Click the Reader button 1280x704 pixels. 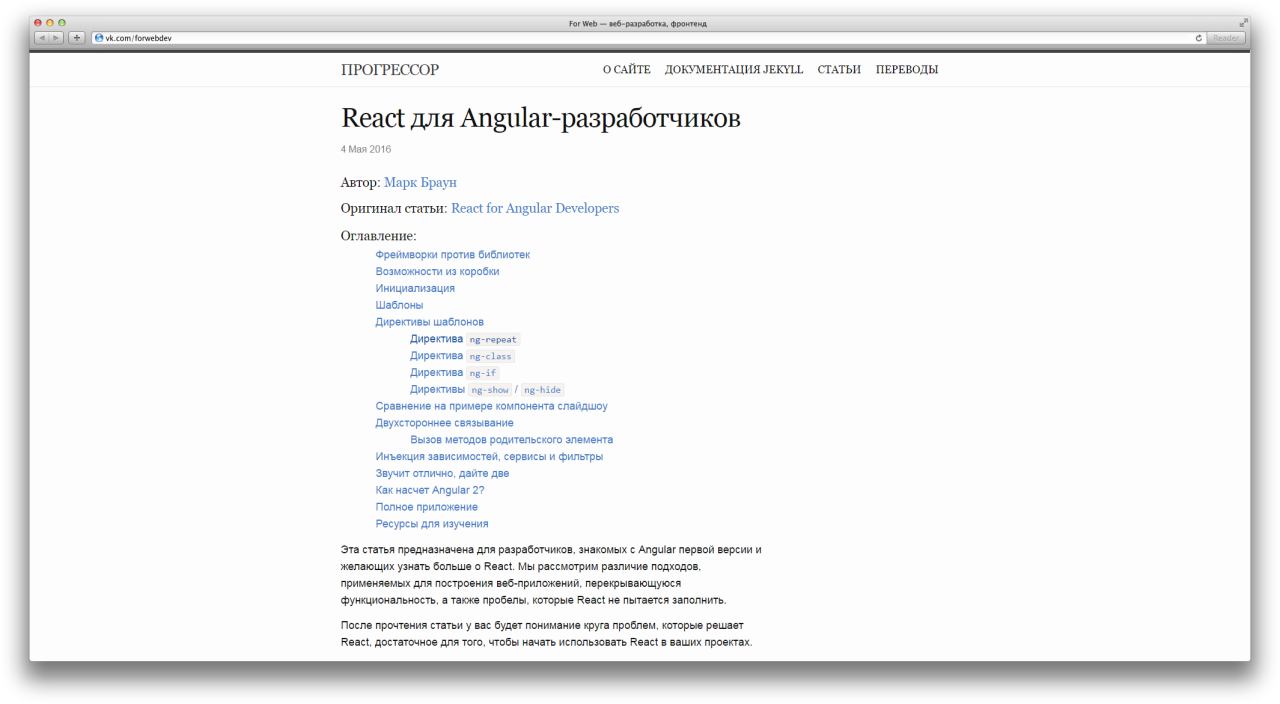tap(1226, 38)
